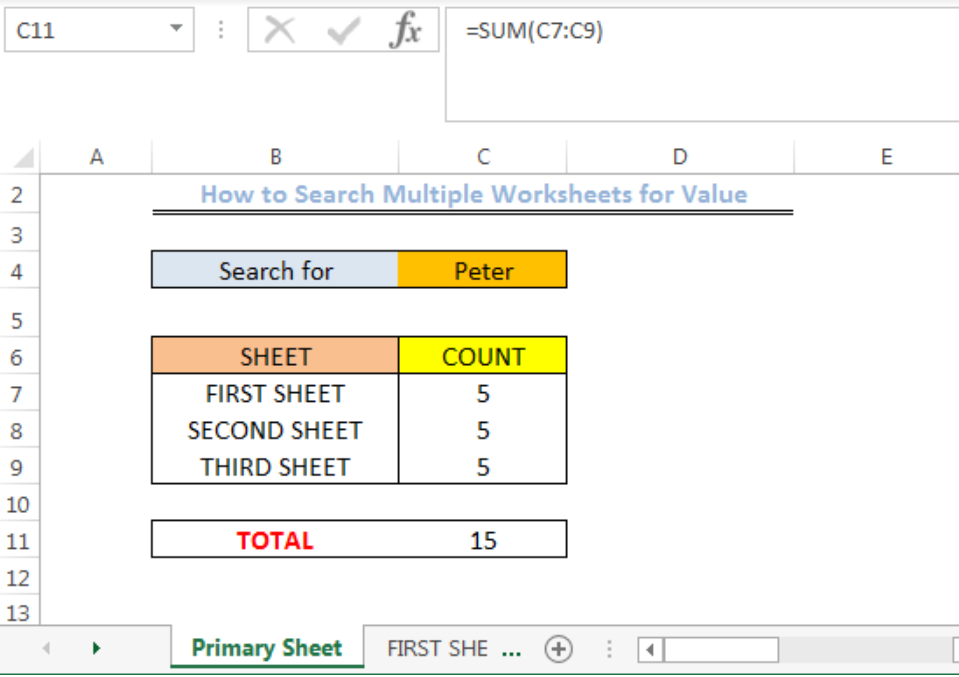Select the yellow COUNT header cell
The height and width of the screenshot is (677, 959).
coord(483,356)
